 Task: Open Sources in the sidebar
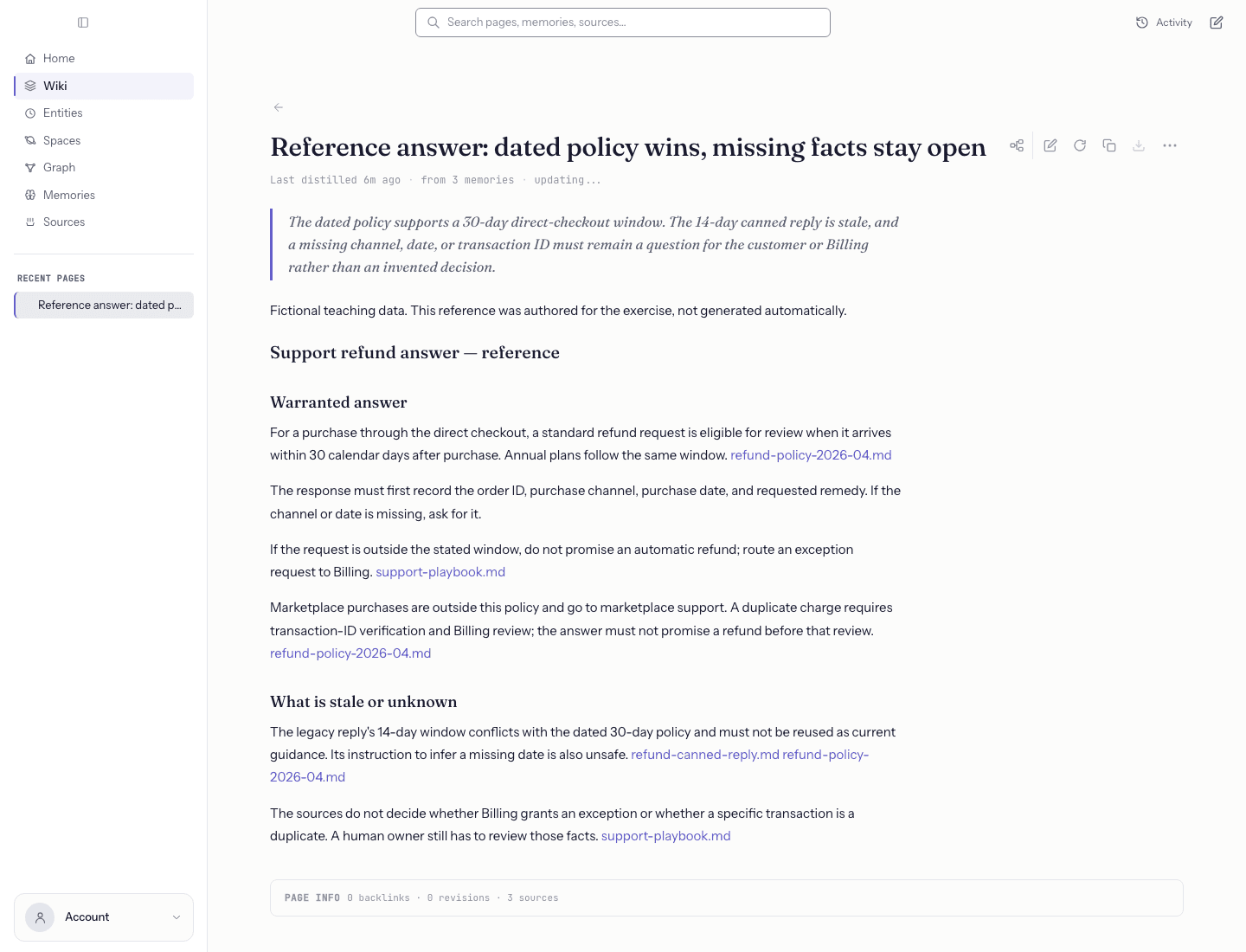point(104,222)
